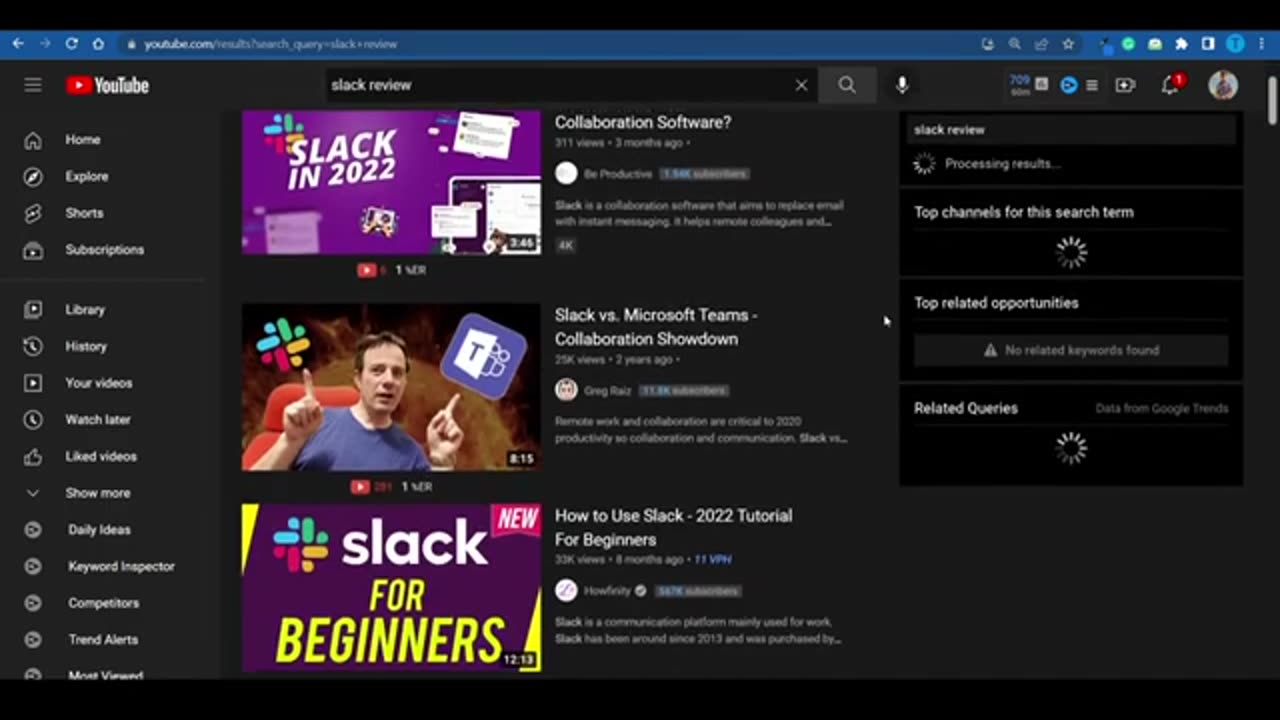The image size is (1280, 720).
Task: Click the 11 VPH stat on tutorial
Action: pos(713,560)
